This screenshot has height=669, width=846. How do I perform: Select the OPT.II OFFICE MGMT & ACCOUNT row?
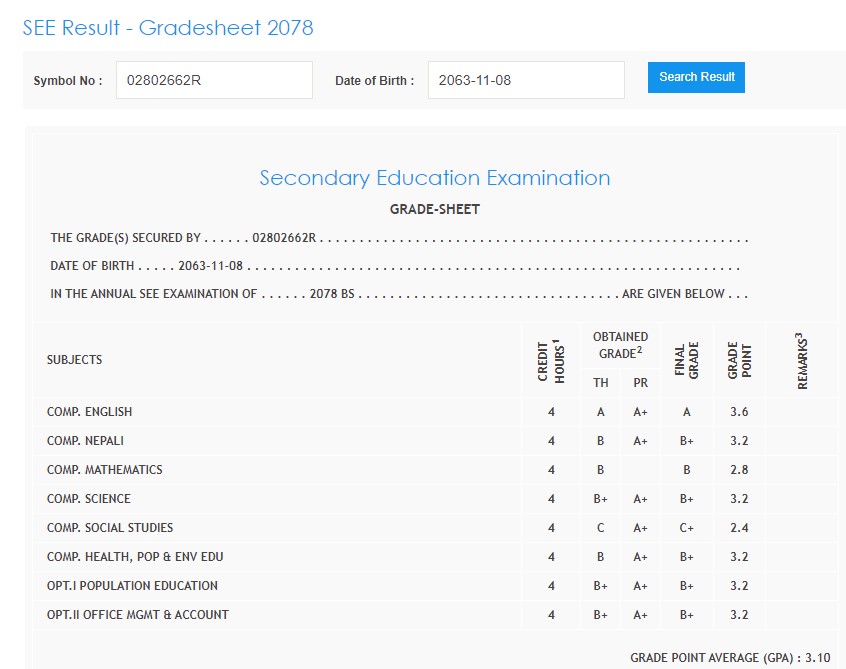(137, 615)
